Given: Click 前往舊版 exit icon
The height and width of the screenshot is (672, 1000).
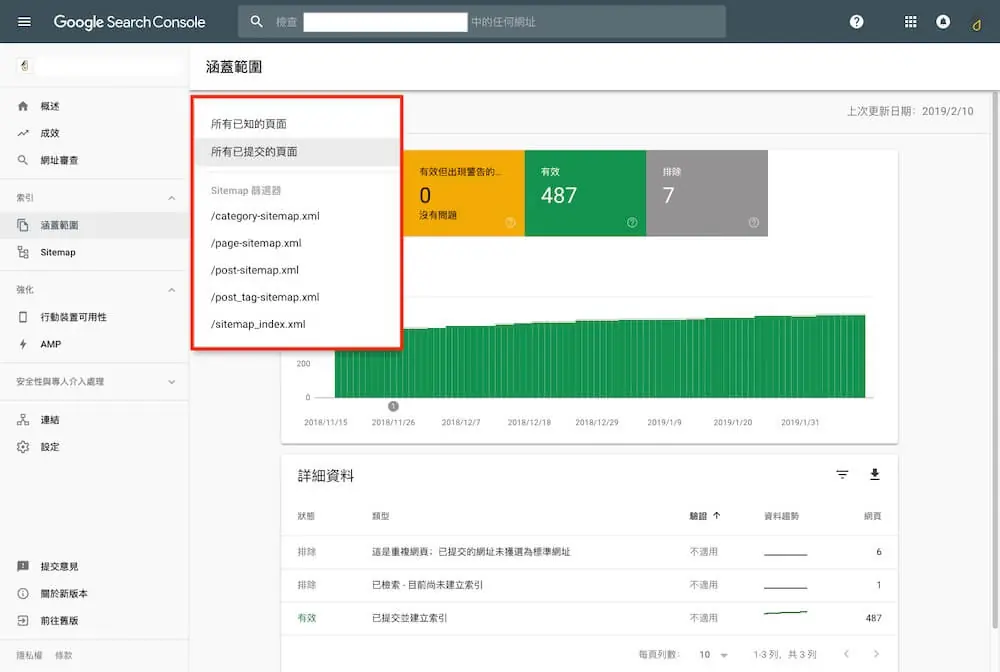Looking at the screenshot, I should (x=23, y=620).
